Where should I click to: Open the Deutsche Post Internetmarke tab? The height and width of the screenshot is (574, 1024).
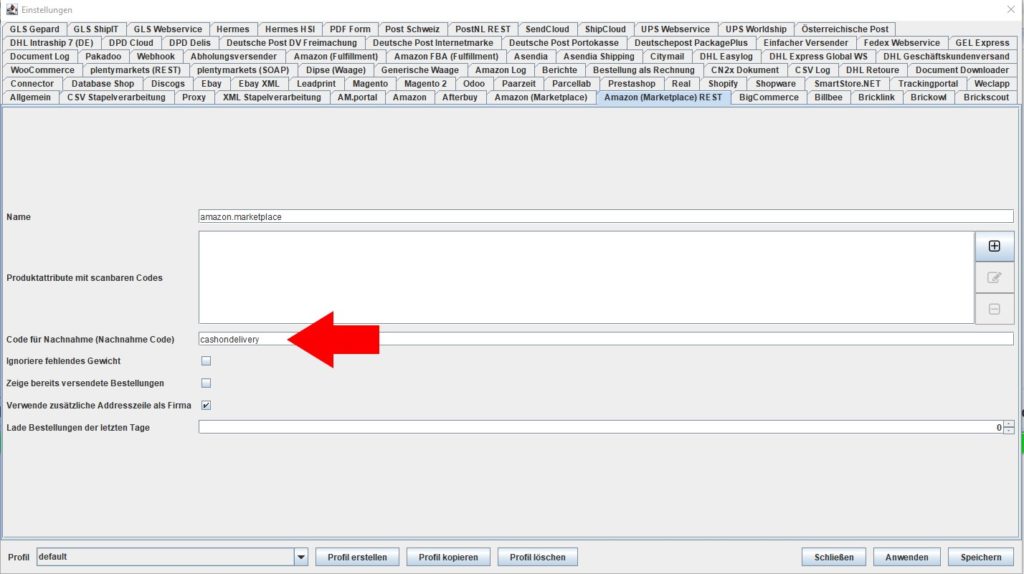(x=433, y=42)
